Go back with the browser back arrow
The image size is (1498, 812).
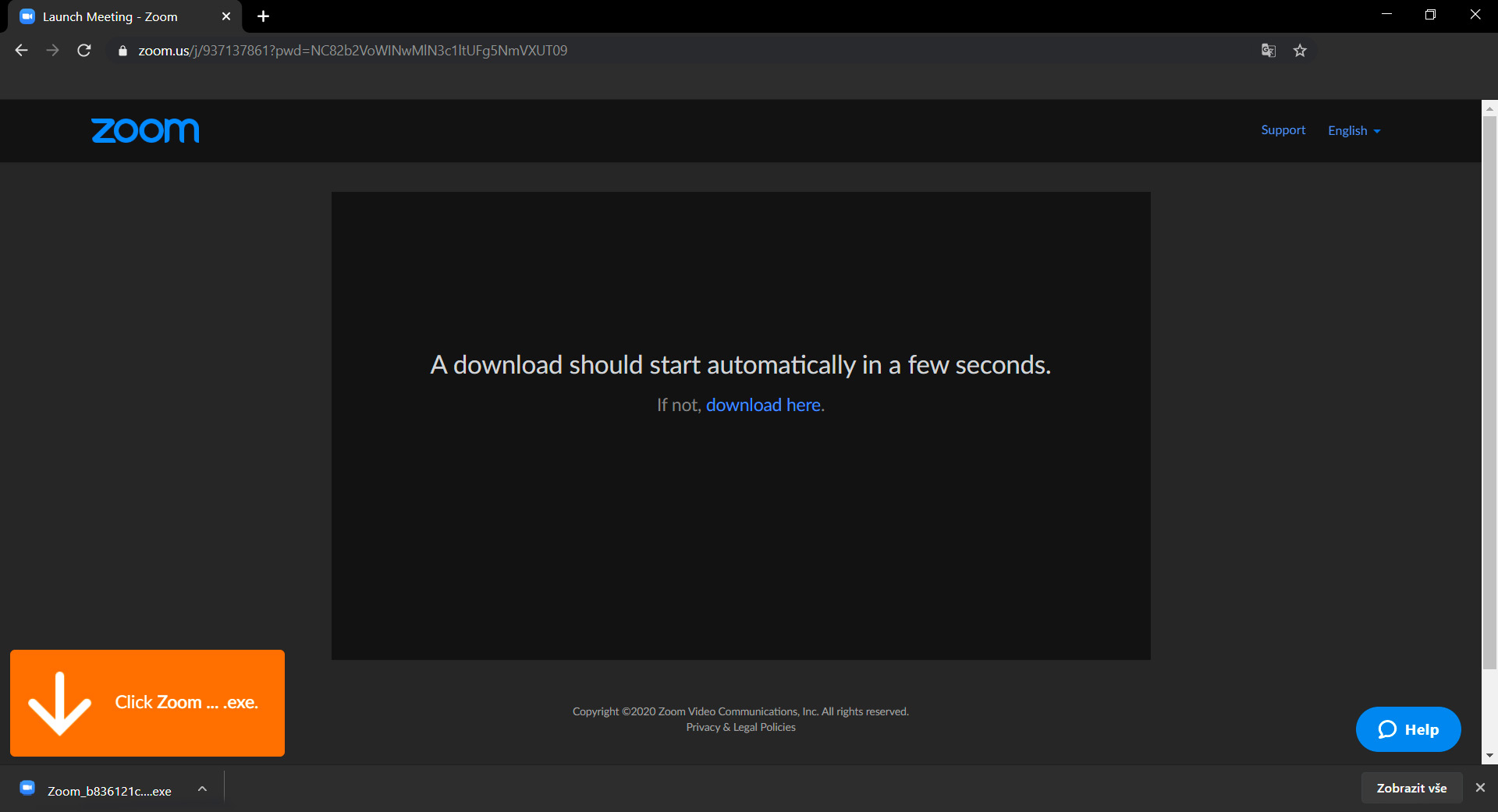coord(21,51)
